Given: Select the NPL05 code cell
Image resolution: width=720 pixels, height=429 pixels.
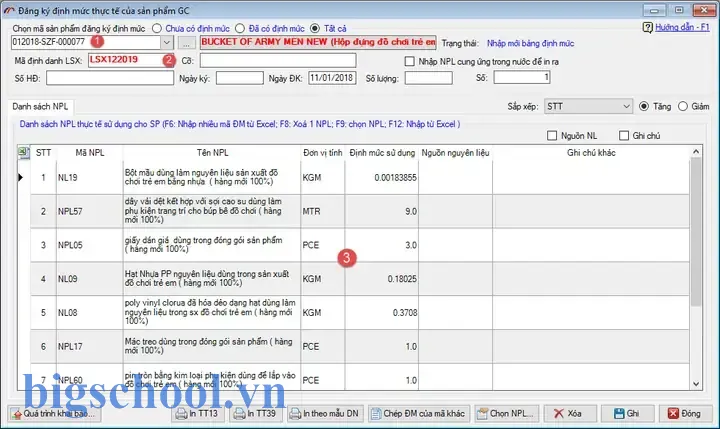Looking at the screenshot, I should (x=90, y=245).
